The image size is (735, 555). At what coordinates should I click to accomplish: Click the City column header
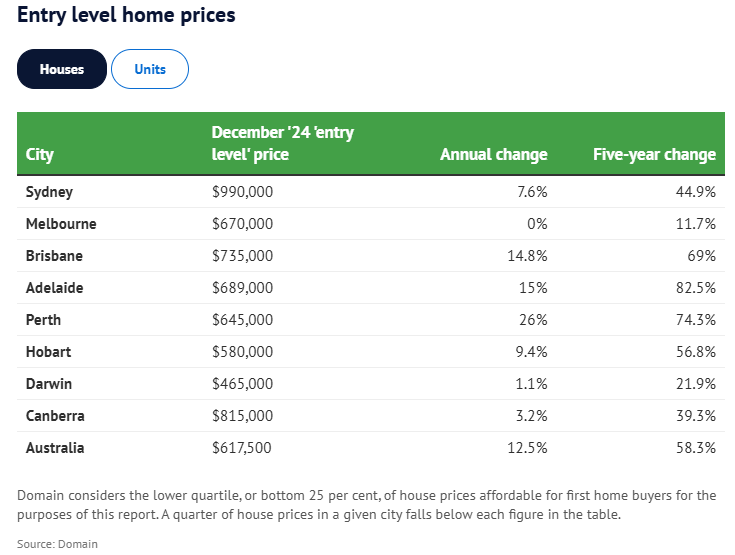point(40,155)
